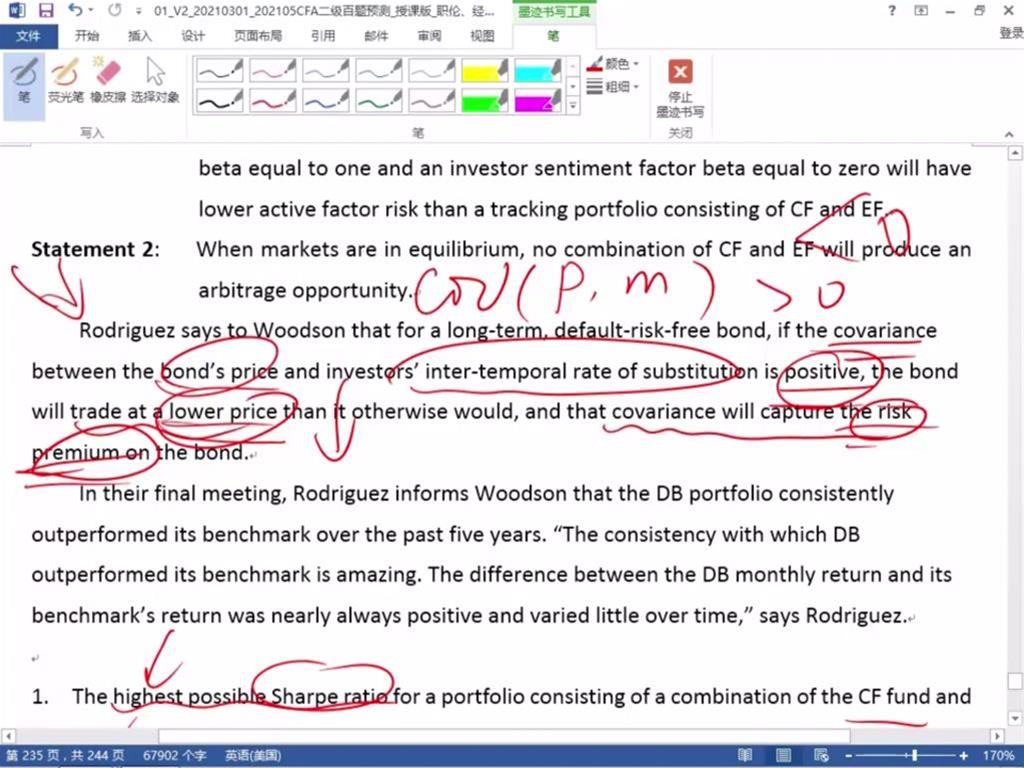Click 停止墨迹书写 stop inking button
Screen dimensions: 1024x768
coord(680,86)
